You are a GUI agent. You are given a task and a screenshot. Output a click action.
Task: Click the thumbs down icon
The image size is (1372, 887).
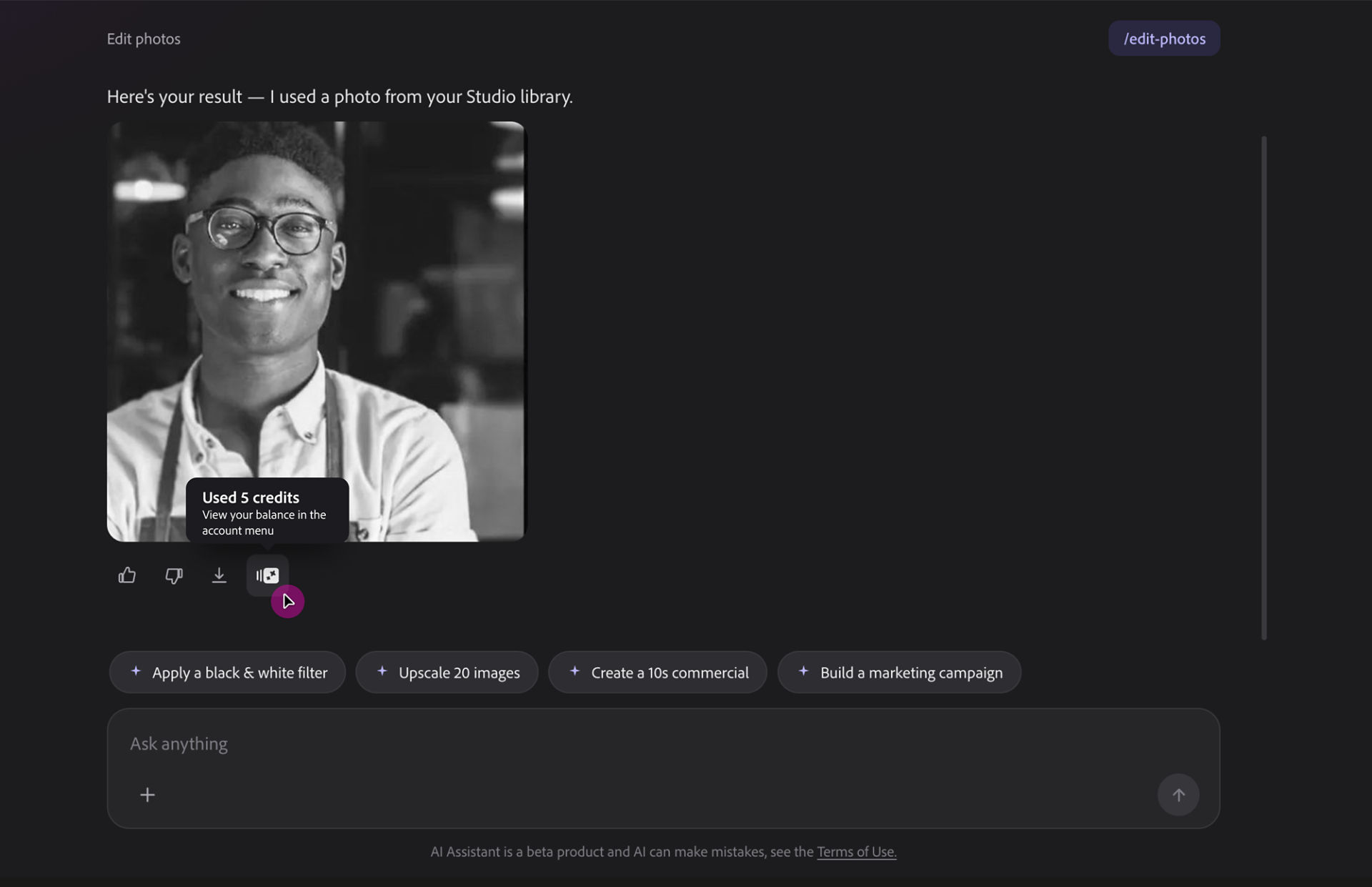point(174,575)
